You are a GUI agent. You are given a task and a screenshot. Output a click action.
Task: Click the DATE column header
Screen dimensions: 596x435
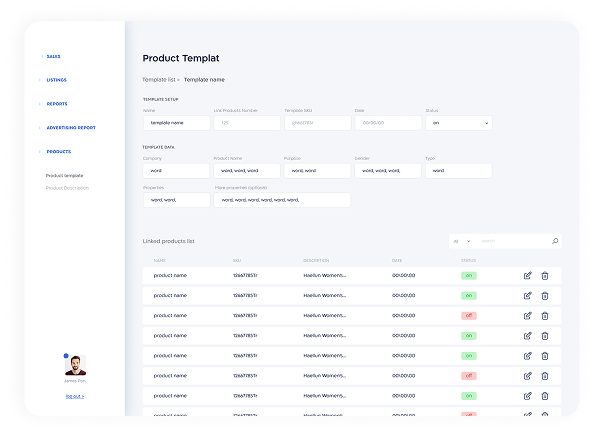tap(397, 260)
